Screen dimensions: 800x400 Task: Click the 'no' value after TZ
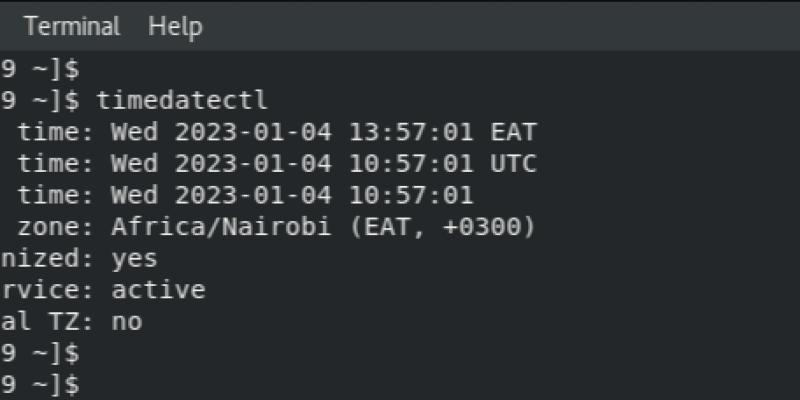click(x=127, y=322)
